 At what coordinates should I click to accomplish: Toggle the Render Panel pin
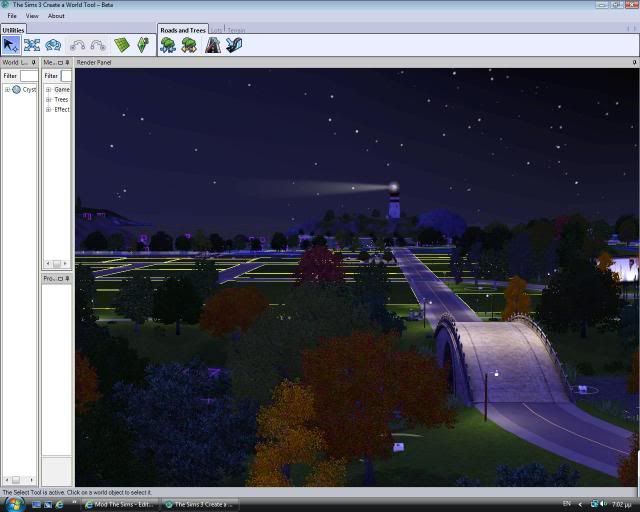point(634,62)
